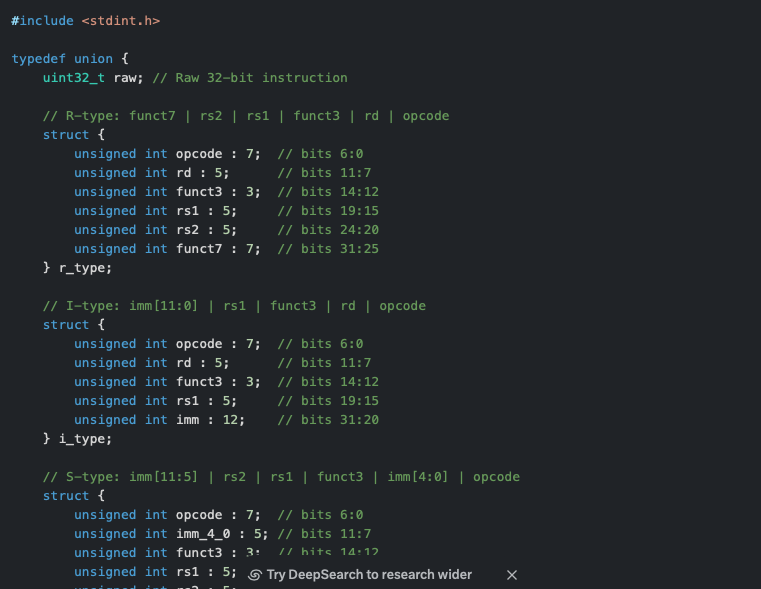Click the typedef union line

(x=70, y=59)
